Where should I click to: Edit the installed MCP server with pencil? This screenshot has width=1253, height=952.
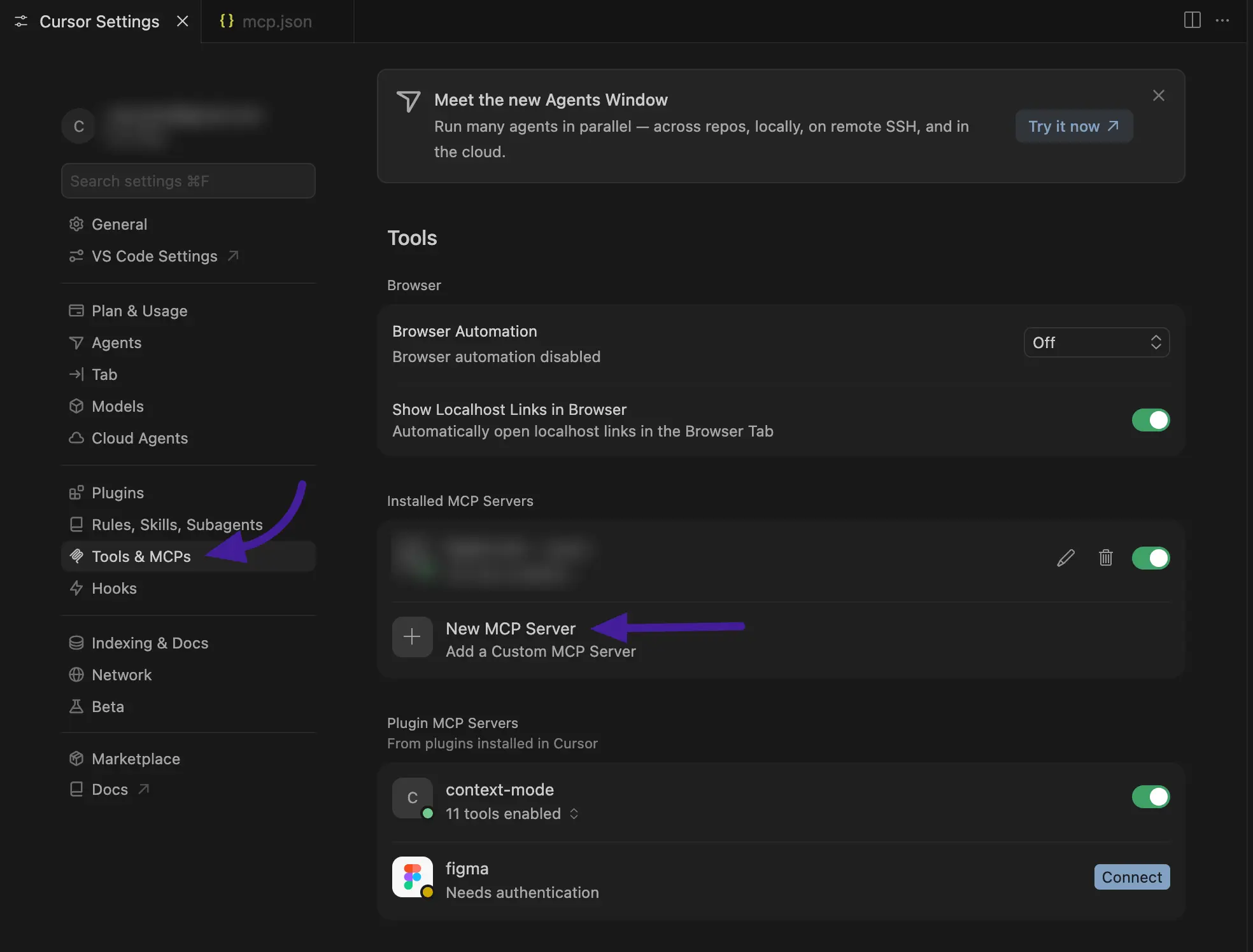click(x=1066, y=558)
